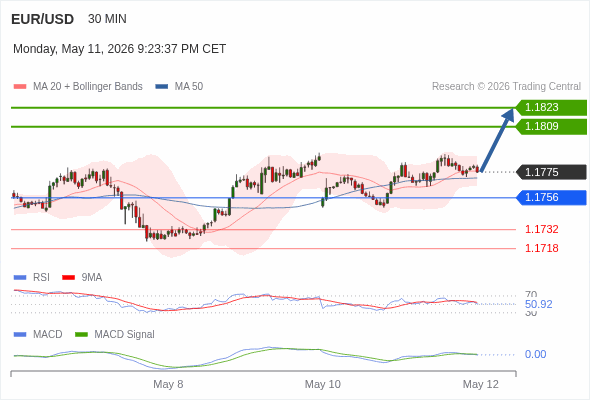Click the 1.1732 red support label
Viewport: 590px width, 400px height.
541,229
